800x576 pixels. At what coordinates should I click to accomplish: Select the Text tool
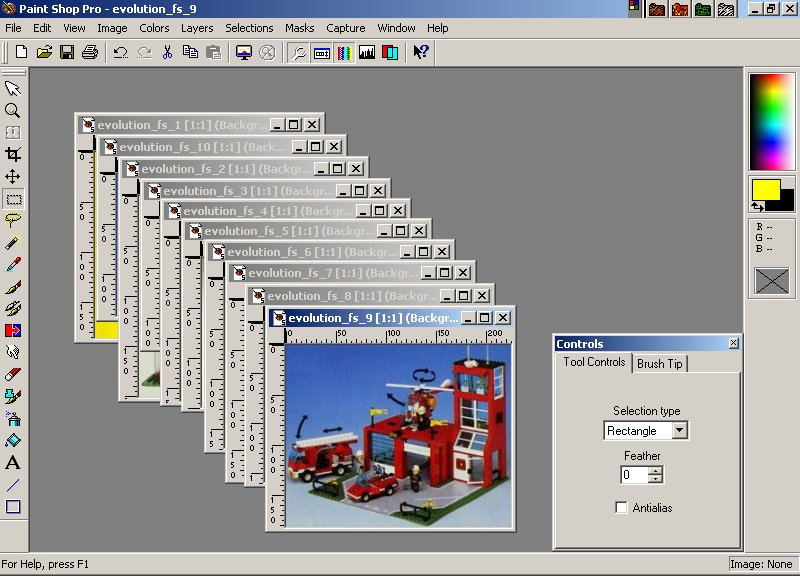12,461
